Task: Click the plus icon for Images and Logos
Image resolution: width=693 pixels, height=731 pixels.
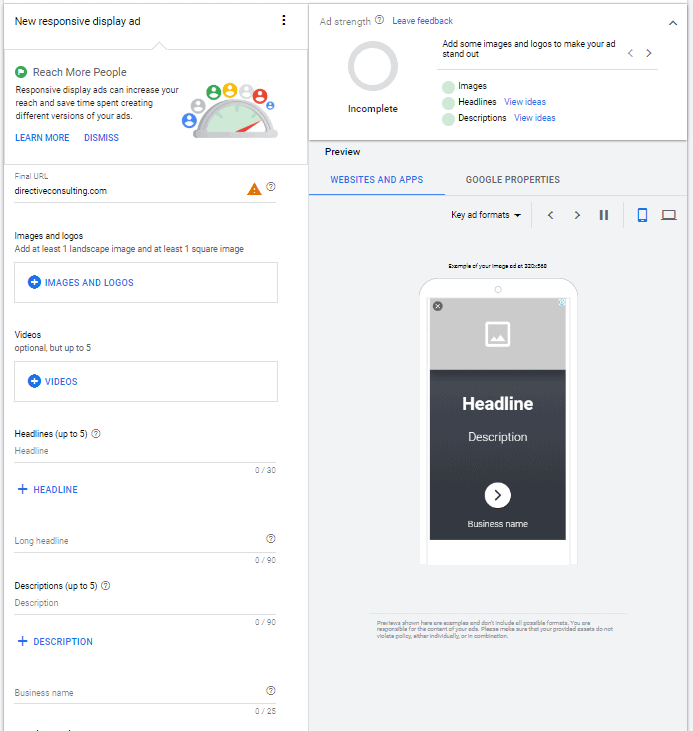Action: pos(34,282)
